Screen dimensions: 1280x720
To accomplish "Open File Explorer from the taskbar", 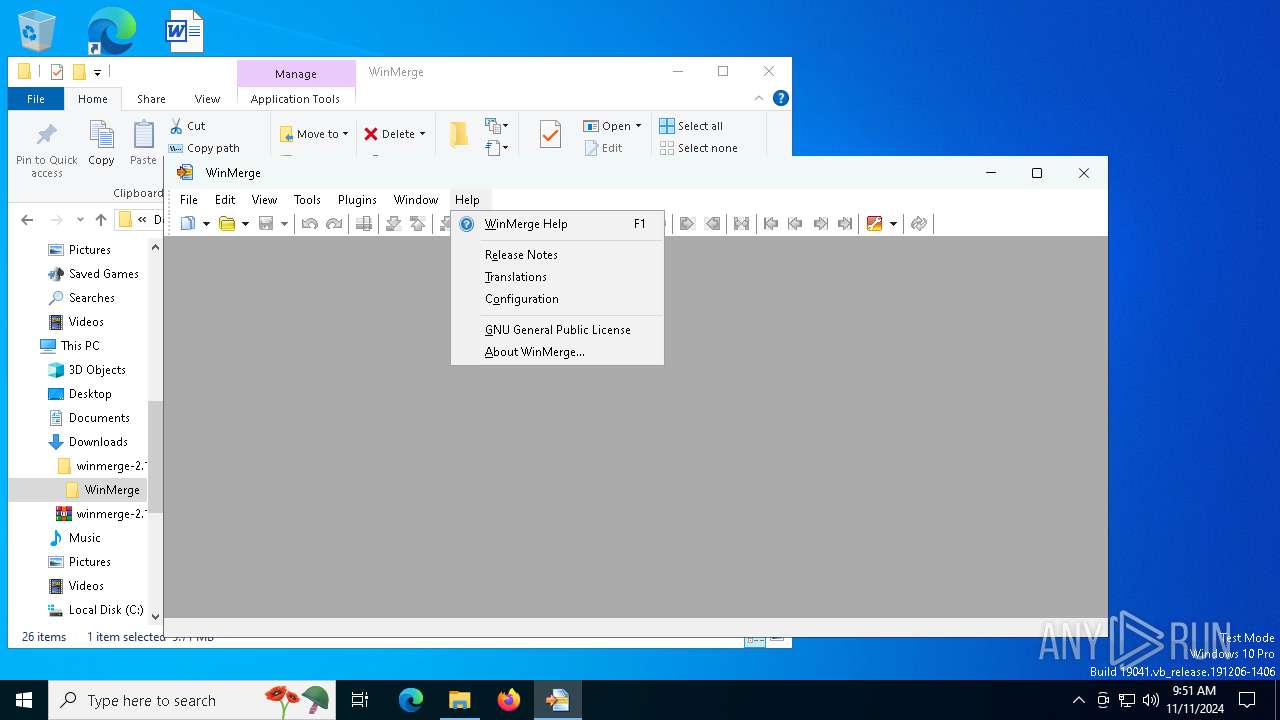I will click(459, 700).
